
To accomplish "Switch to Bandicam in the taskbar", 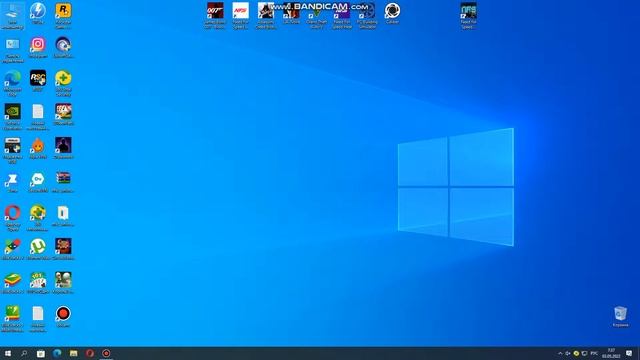I will coord(106,353).
